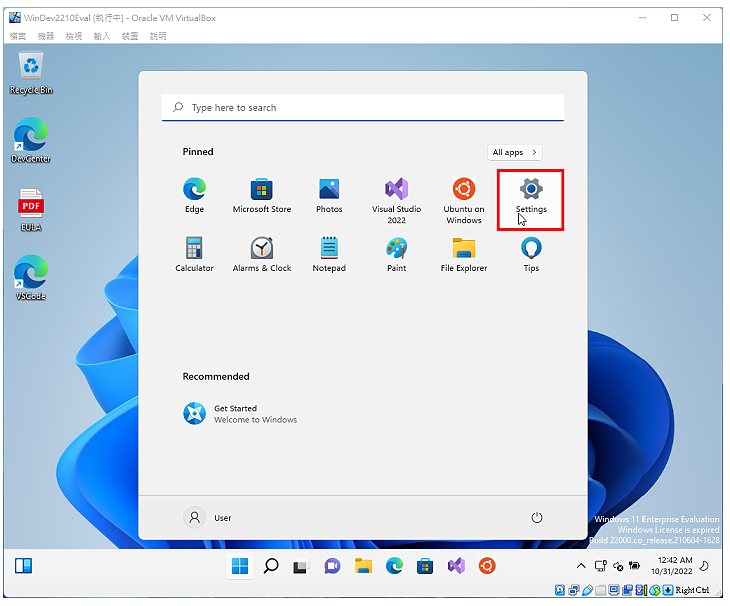730x606 pixels.
Task: Select the VSCode desktop shortcut
Action: (x=31, y=278)
